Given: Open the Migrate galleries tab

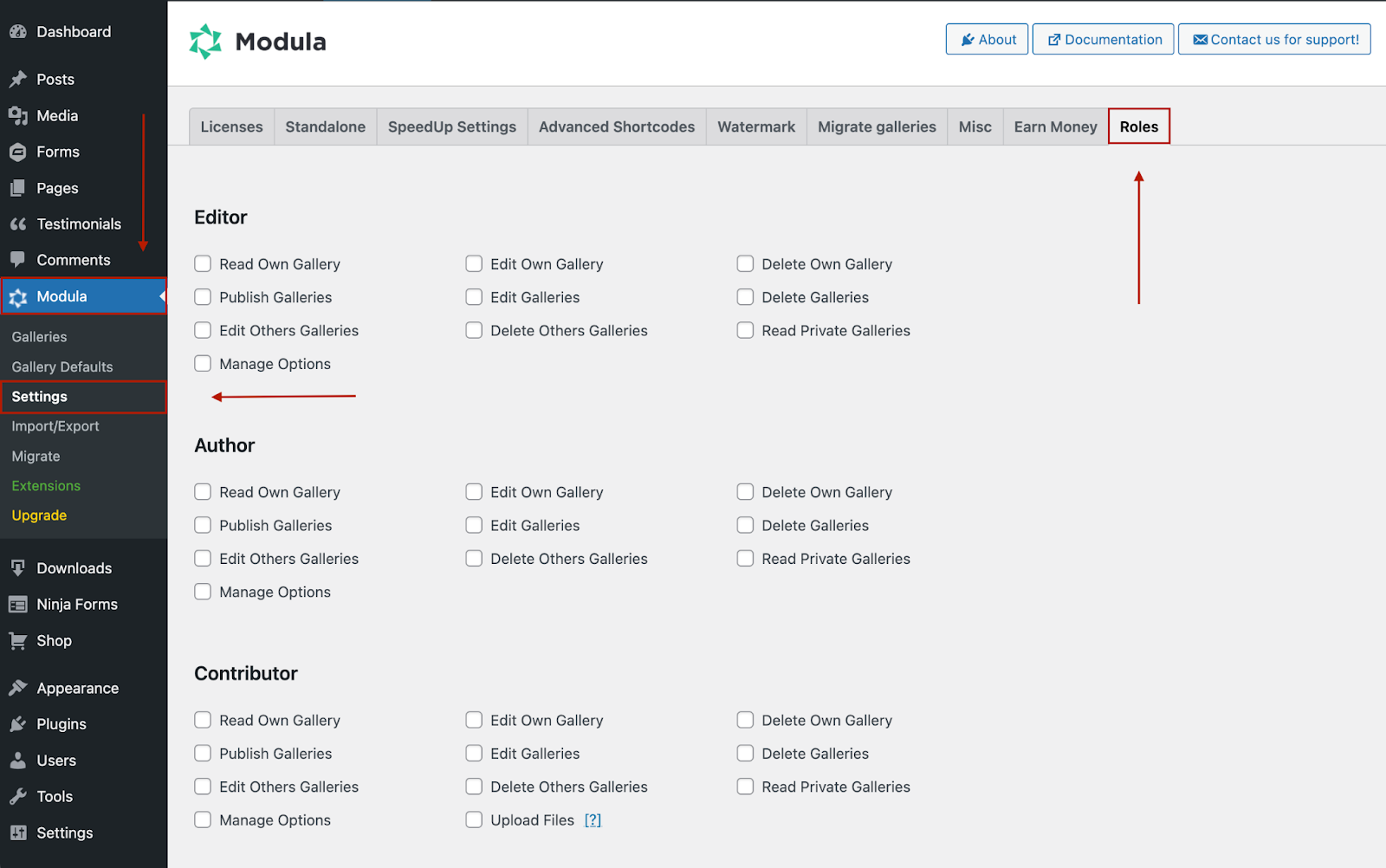Looking at the screenshot, I should [x=877, y=126].
